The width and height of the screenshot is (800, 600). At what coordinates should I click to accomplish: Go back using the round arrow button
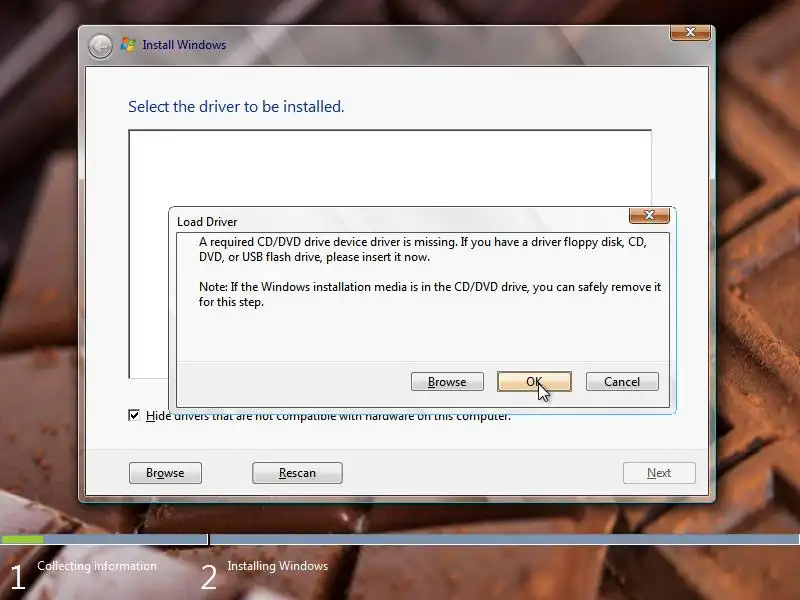(101, 46)
